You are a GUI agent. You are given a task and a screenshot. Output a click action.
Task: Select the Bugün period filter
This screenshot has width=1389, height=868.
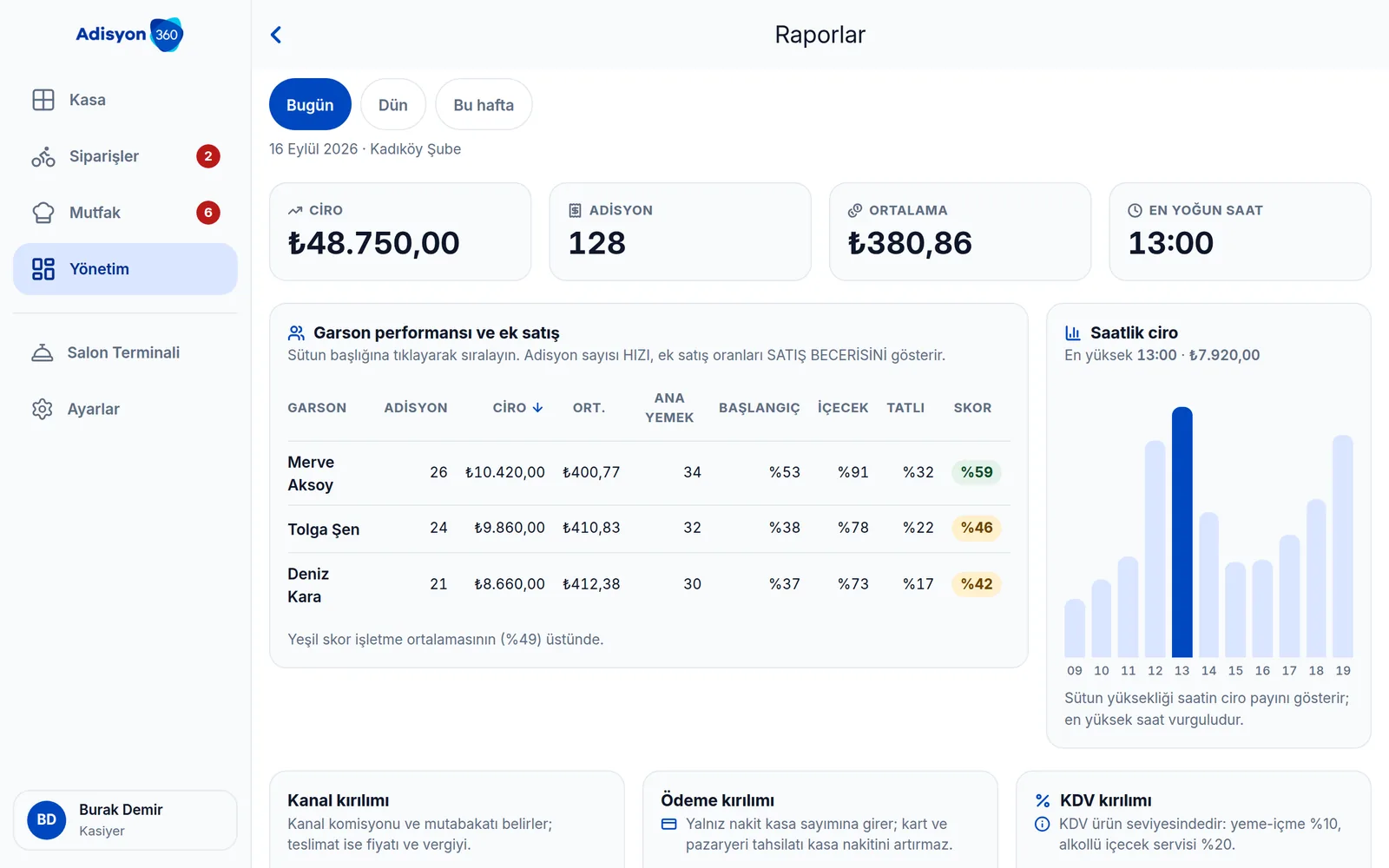pyautogui.click(x=310, y=105)
